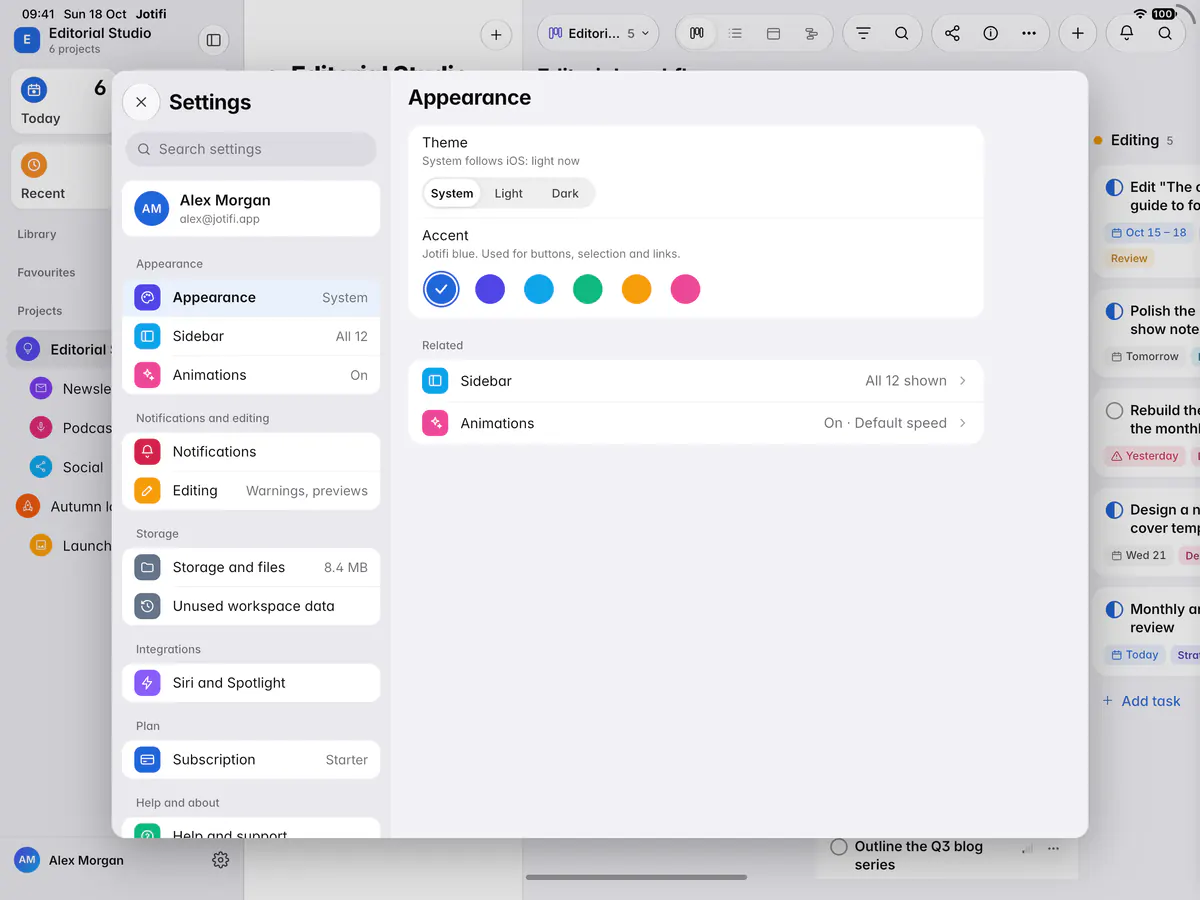Screen dimensions: 1200x900
Task: Select Autumn project icon in sidebar
Action: click(x=28, y=506)
